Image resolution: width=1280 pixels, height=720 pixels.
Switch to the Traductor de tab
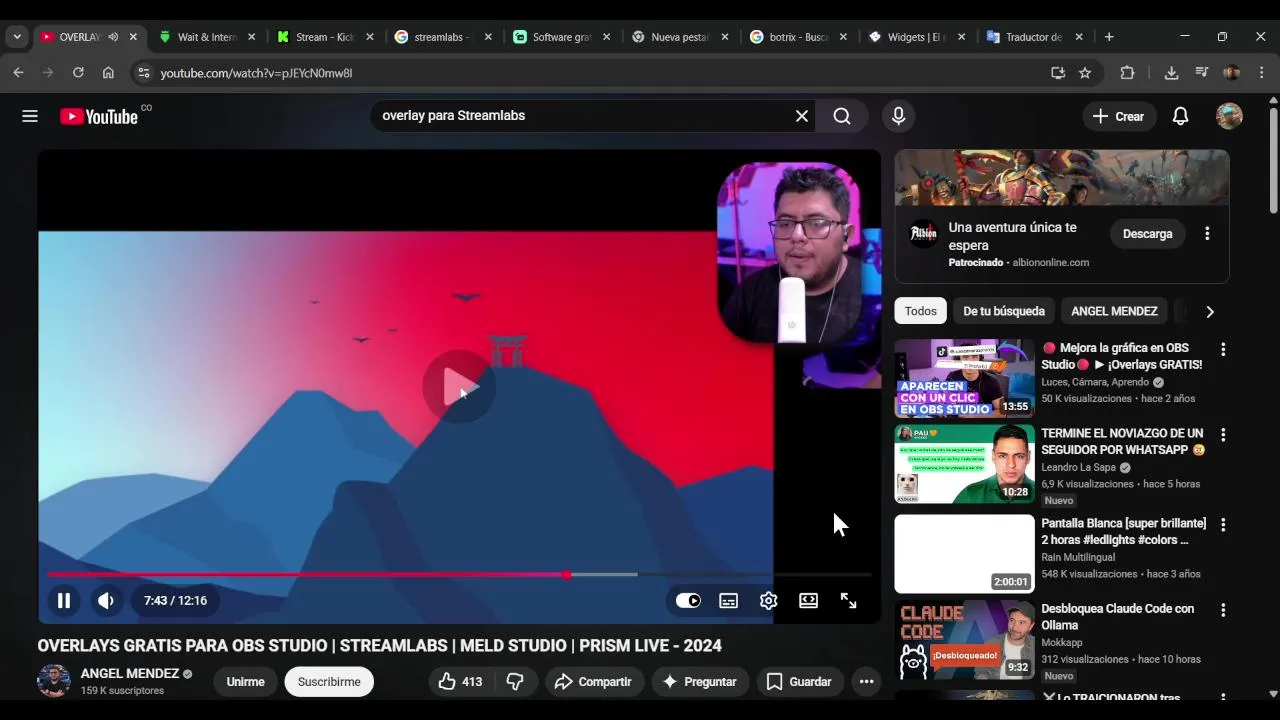pyautogui.click(x=1033, y=37)
